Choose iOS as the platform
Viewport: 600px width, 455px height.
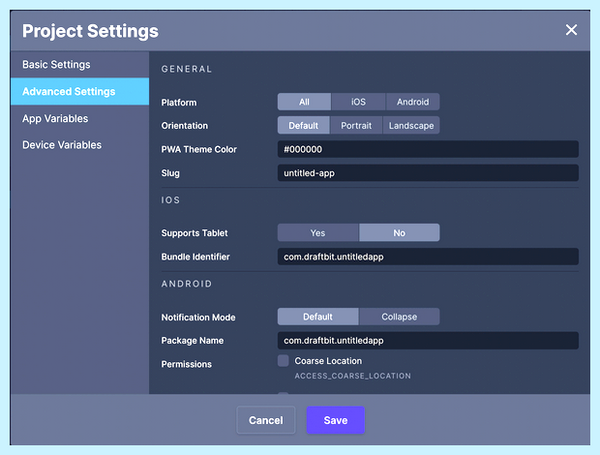(359, 102)
